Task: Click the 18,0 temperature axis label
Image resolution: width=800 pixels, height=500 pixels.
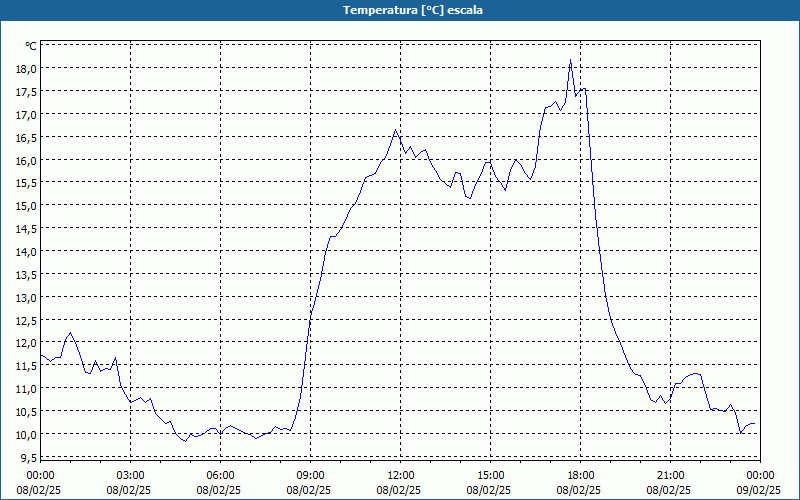Action: click(25, 69)
